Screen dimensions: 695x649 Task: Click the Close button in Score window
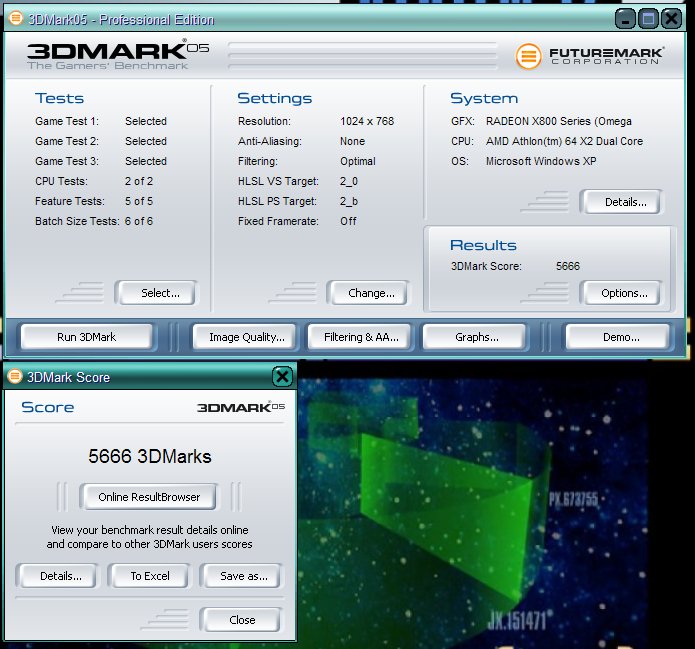coord(241,619)
